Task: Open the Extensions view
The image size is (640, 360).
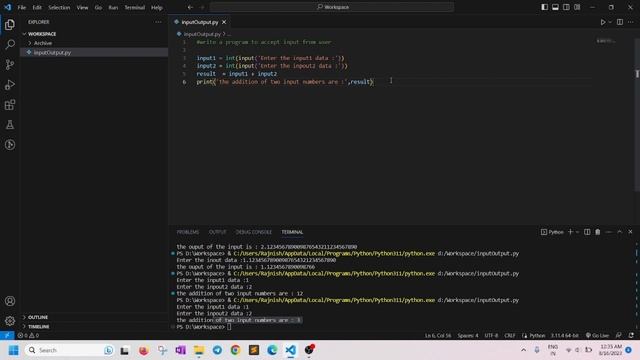Action: tap(10, 105)
